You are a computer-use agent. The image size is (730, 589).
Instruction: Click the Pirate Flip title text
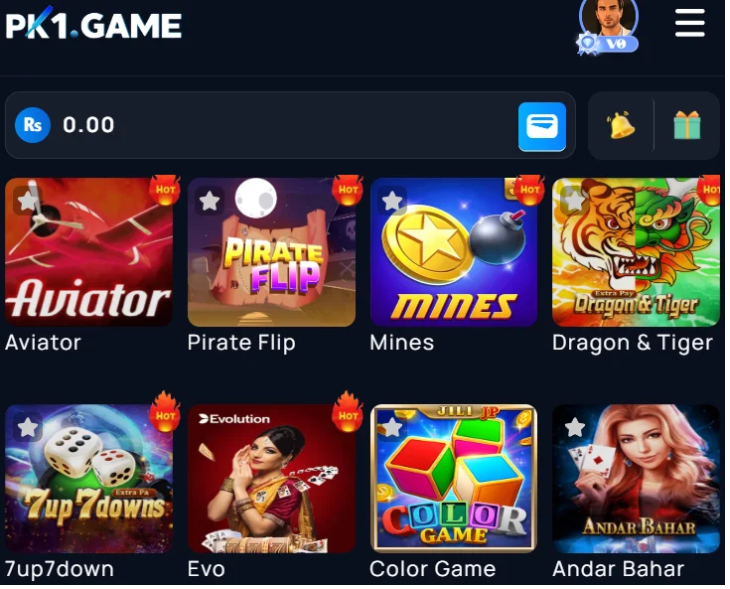tap(241, 343)
